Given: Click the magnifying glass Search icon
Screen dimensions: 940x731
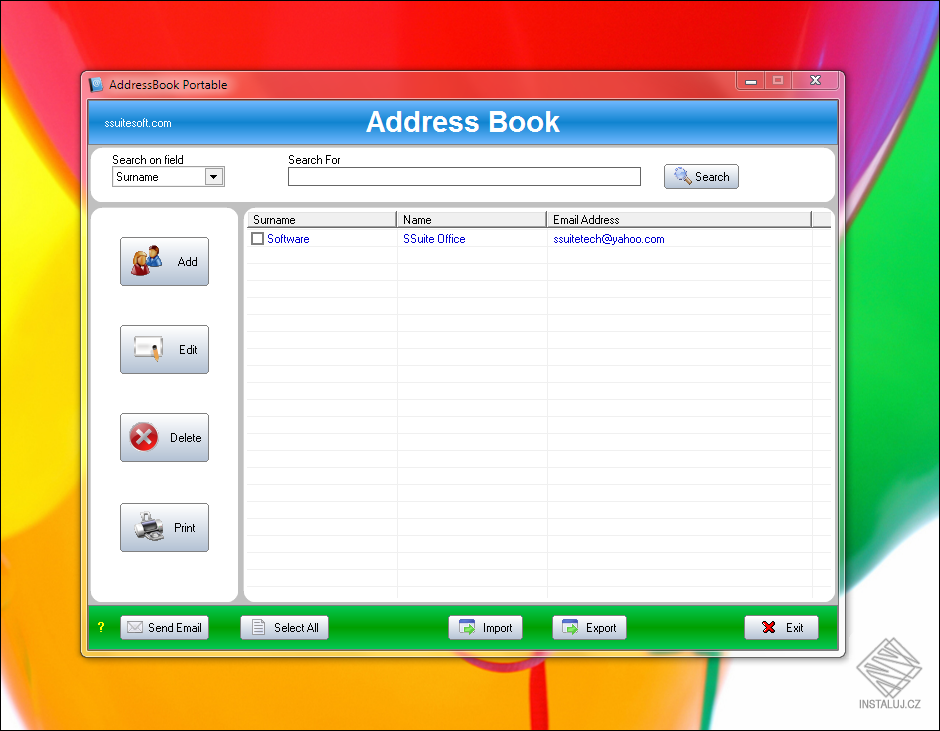Looking at the screenshot, I should (682, 176).
